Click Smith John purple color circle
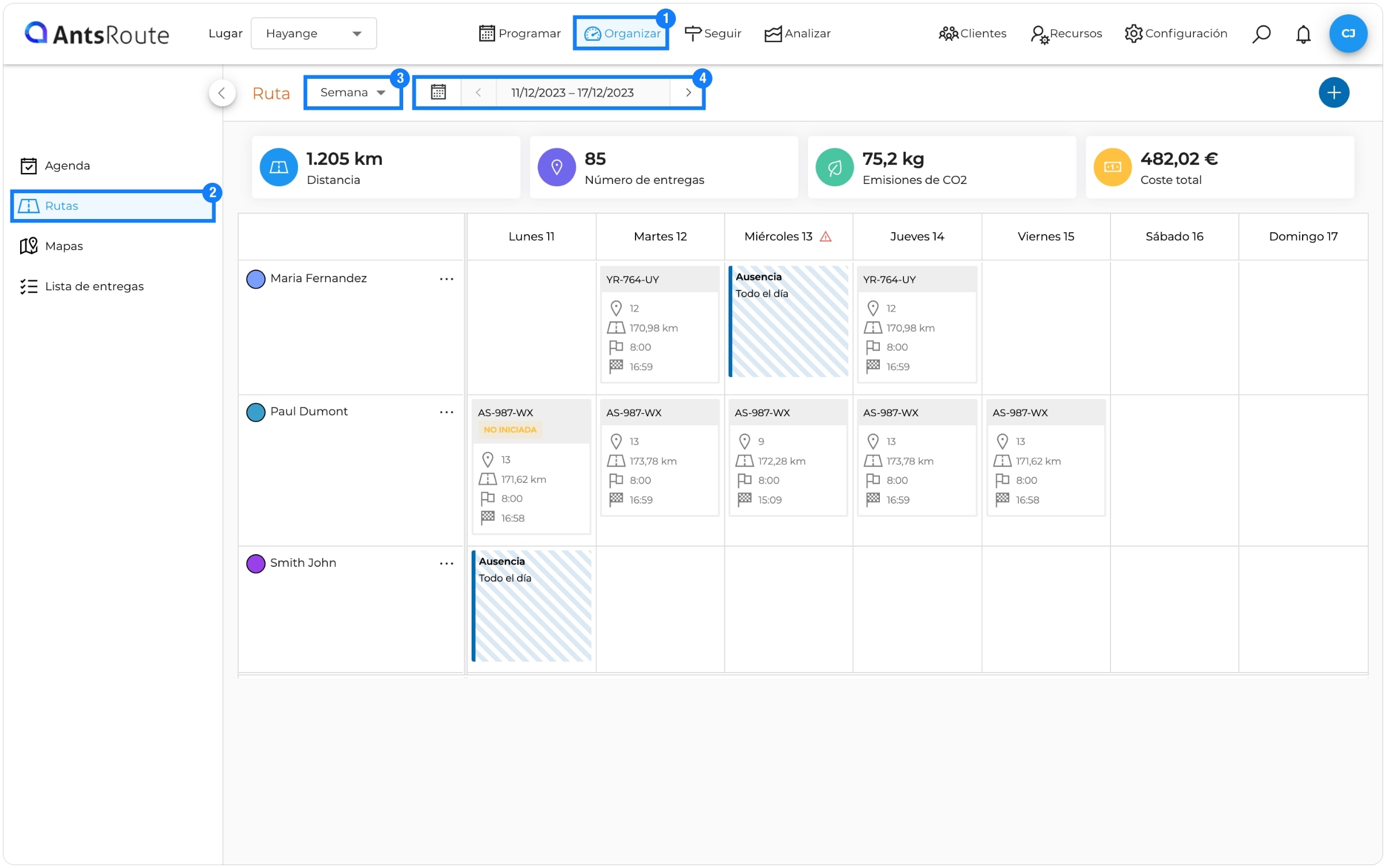 coord(255,563)
